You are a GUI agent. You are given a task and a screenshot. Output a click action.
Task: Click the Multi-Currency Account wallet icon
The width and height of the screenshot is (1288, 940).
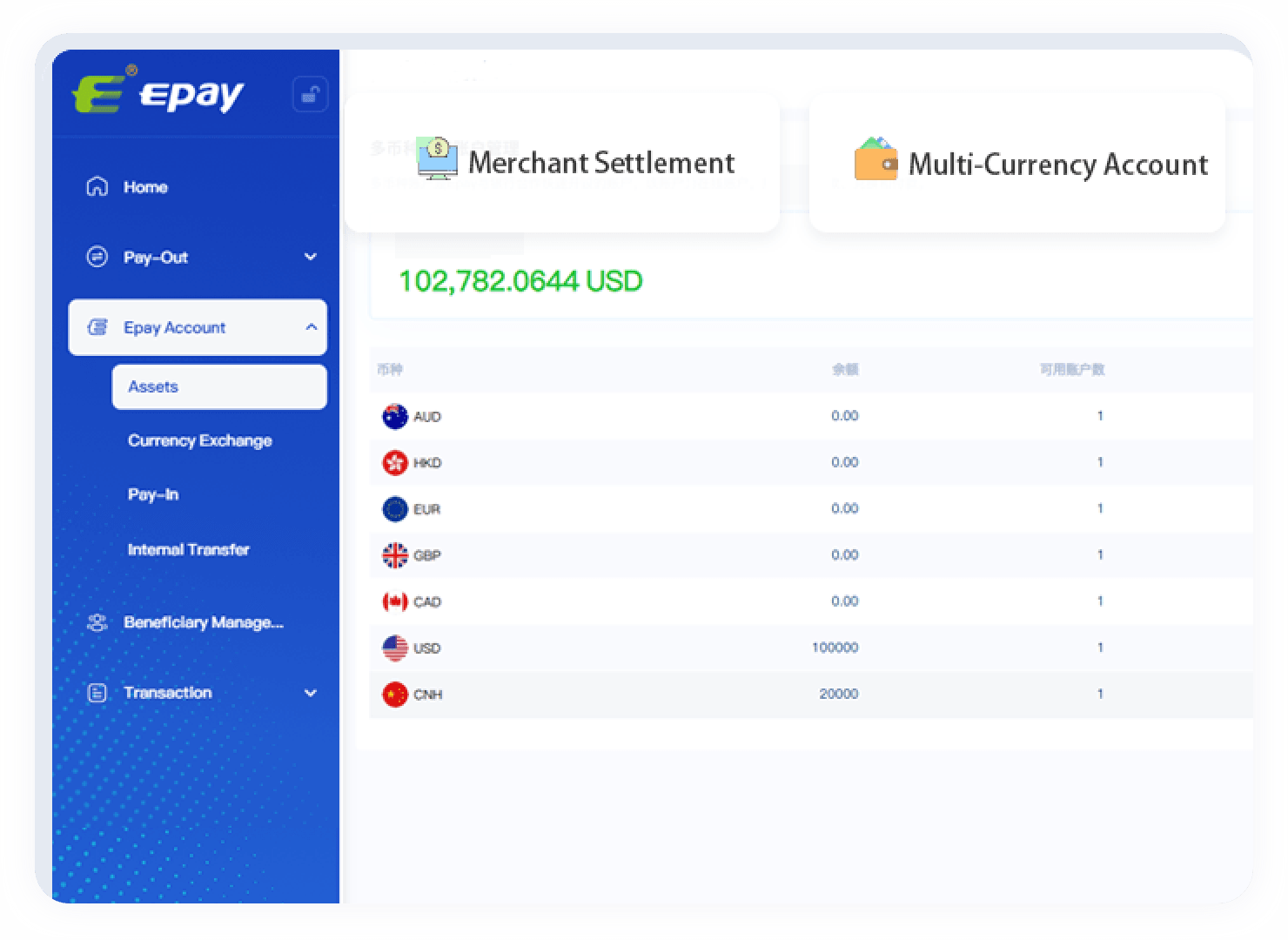(x=876, y=159)
